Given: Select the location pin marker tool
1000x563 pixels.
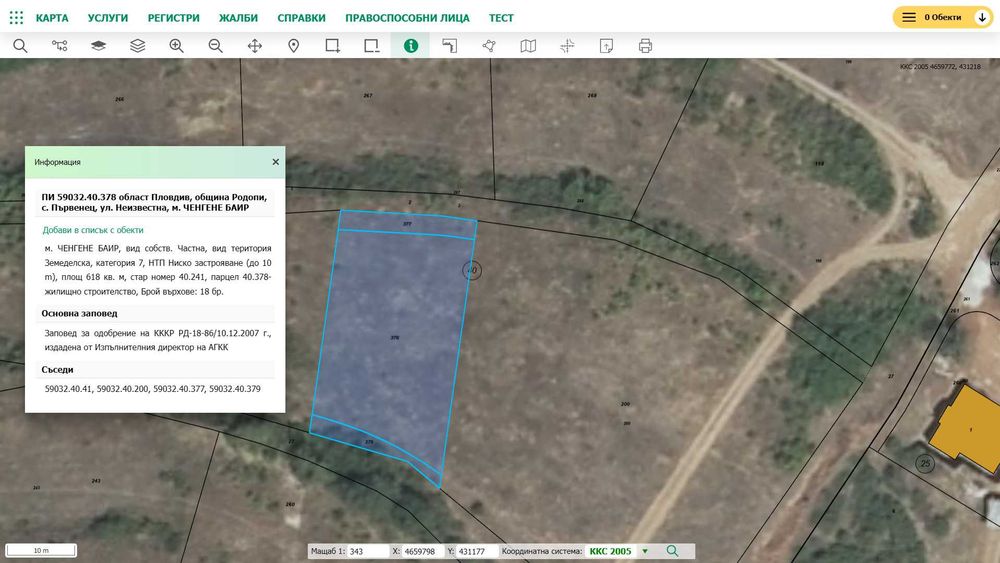Looking at the screenshot, I should pyautogui.click(x=293, y=46).
